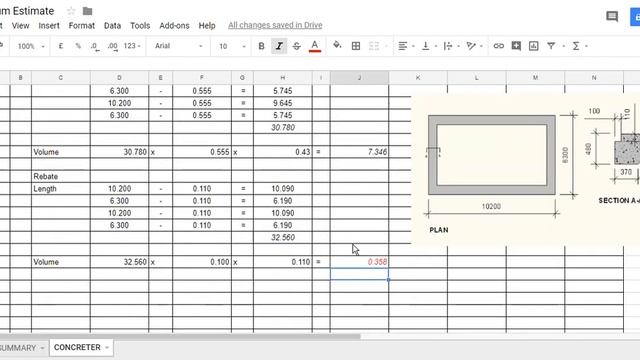Open the font size 10 dropdown
This screenshot has height=360, width=640.
232,46
